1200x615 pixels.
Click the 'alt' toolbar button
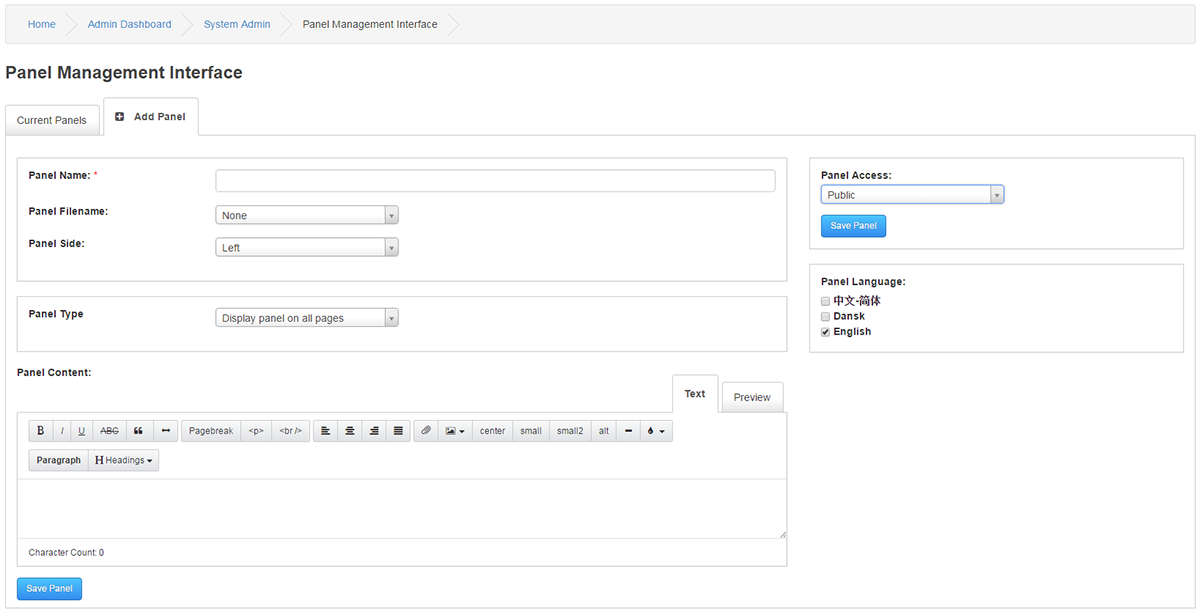coord(604,431)
